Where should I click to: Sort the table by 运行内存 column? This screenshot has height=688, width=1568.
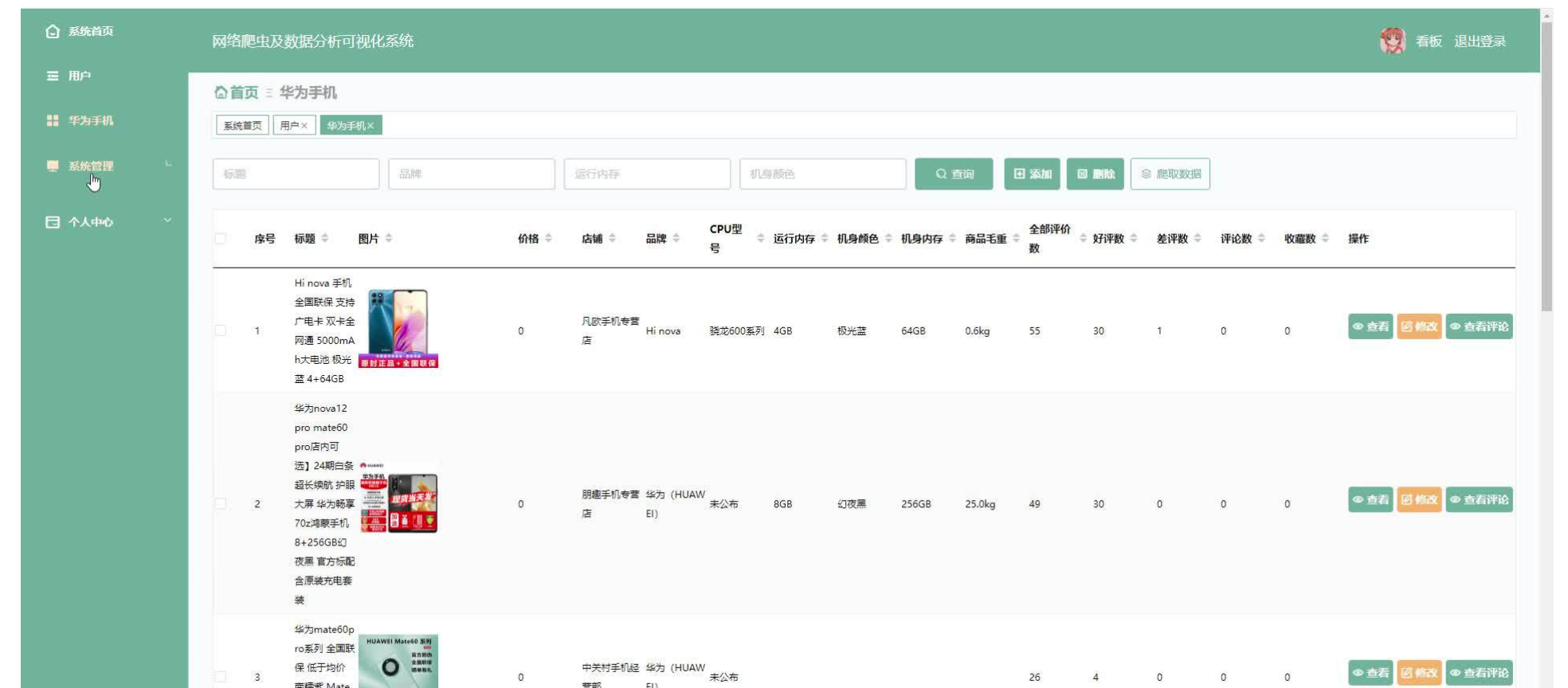pyautogui.click(x=825, y=238)
